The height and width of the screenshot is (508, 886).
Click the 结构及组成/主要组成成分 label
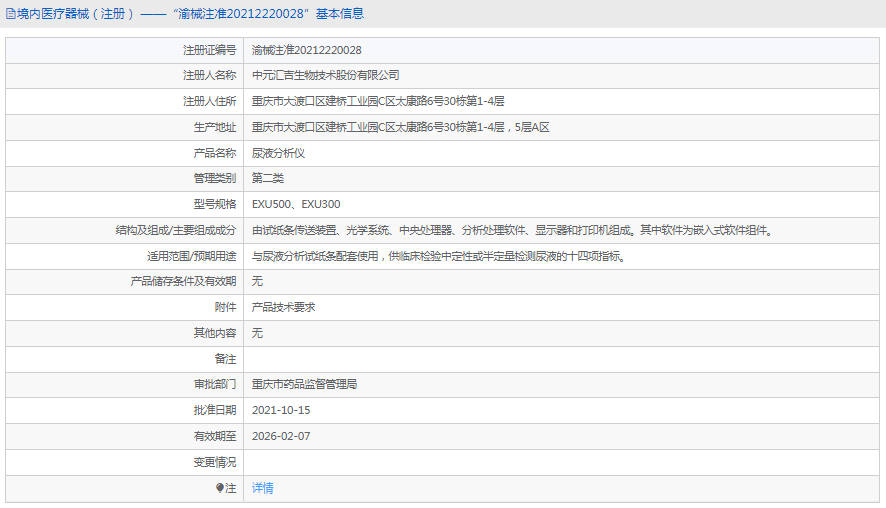(x=176, y=231)
